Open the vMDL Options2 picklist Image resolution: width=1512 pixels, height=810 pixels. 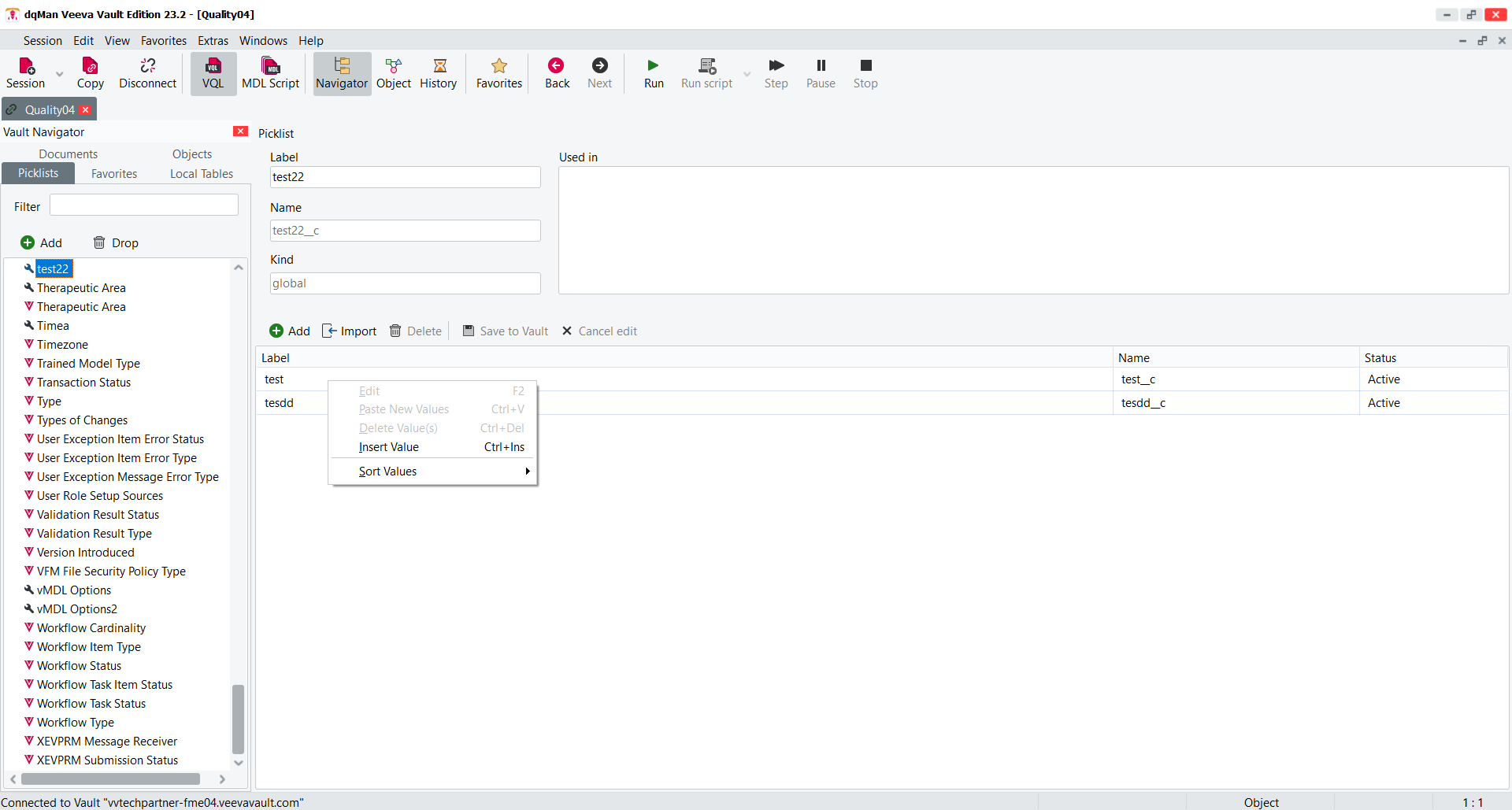click(76, 609)
